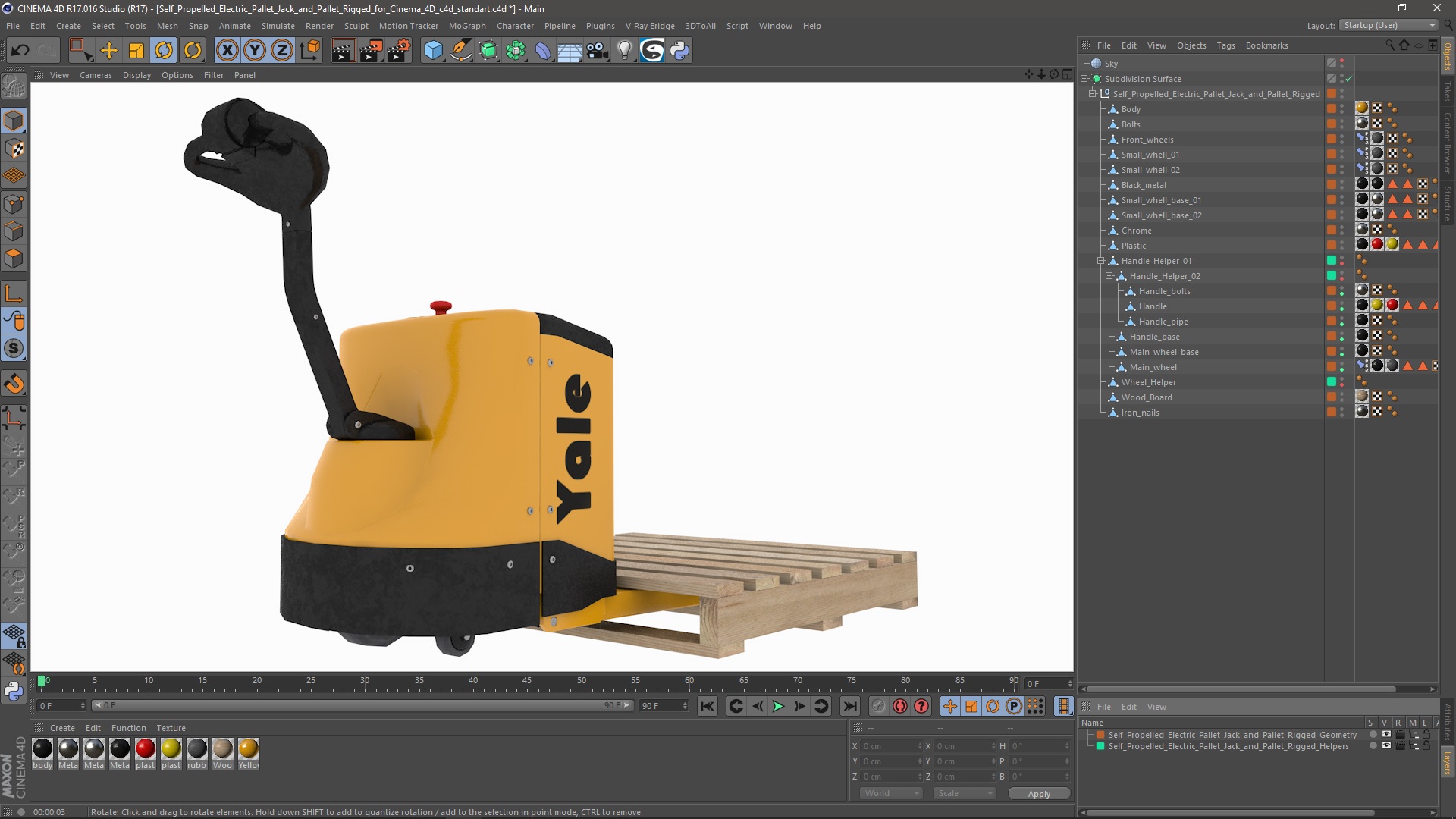Click the magnet tool icon
The image size is (1456, 819).
click(x=14, y=384)
